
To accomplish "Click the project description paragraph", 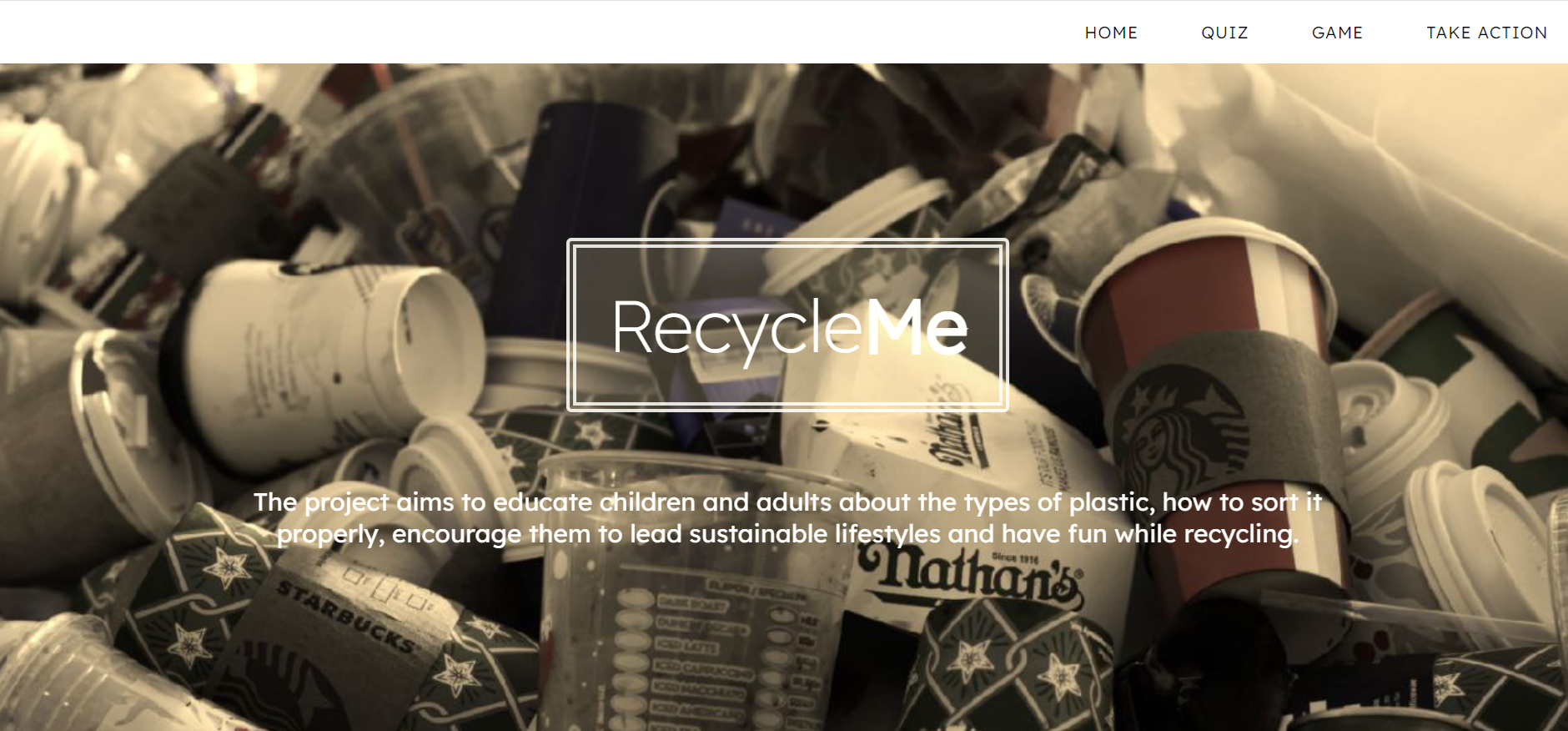I will [x=787, y=517].
